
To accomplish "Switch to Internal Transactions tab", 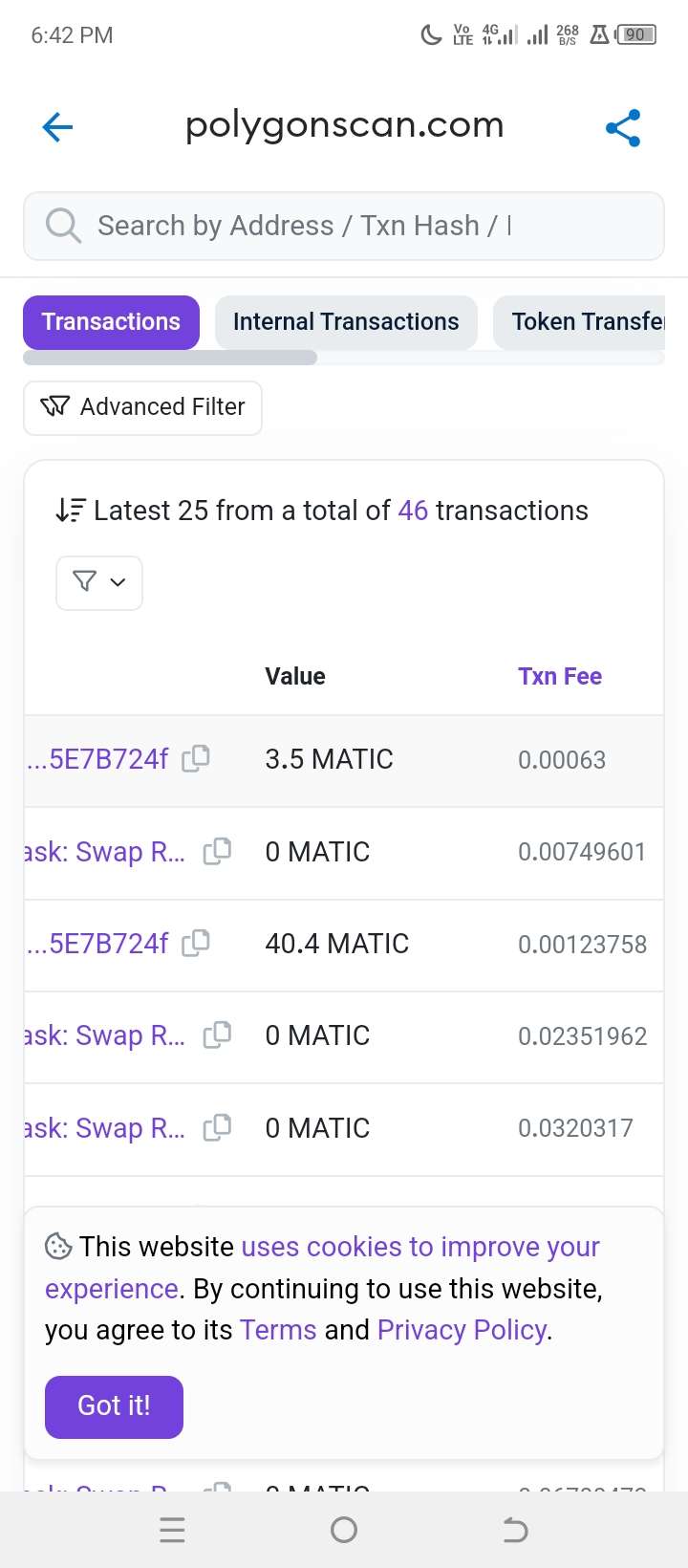I will pos(346,322).
